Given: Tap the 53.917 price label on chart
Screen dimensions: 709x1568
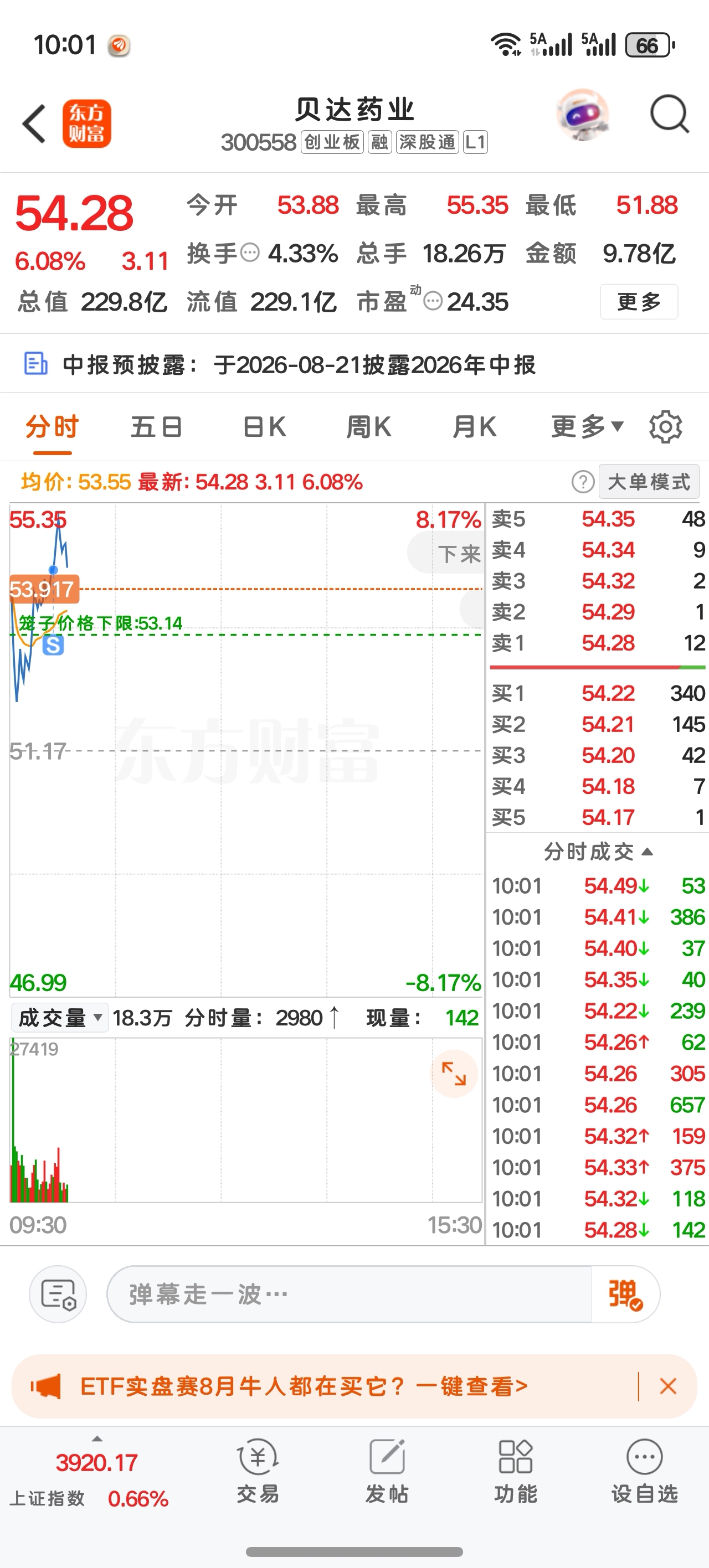Looking at the screenshot, I should point(44,589).
